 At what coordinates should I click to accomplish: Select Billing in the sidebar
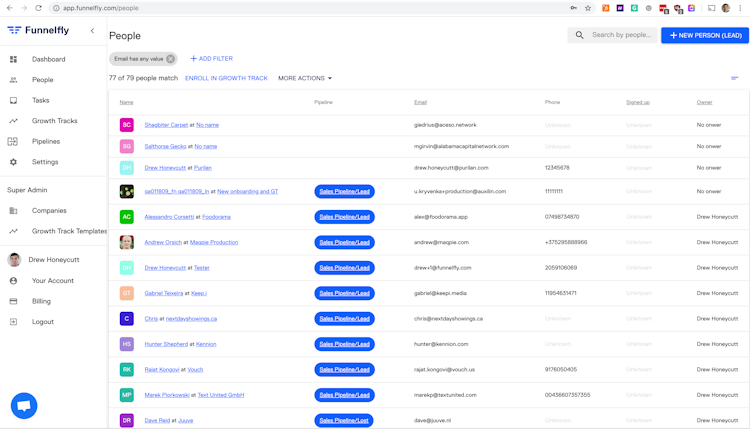pyautogui.click(x=41, y=301)
